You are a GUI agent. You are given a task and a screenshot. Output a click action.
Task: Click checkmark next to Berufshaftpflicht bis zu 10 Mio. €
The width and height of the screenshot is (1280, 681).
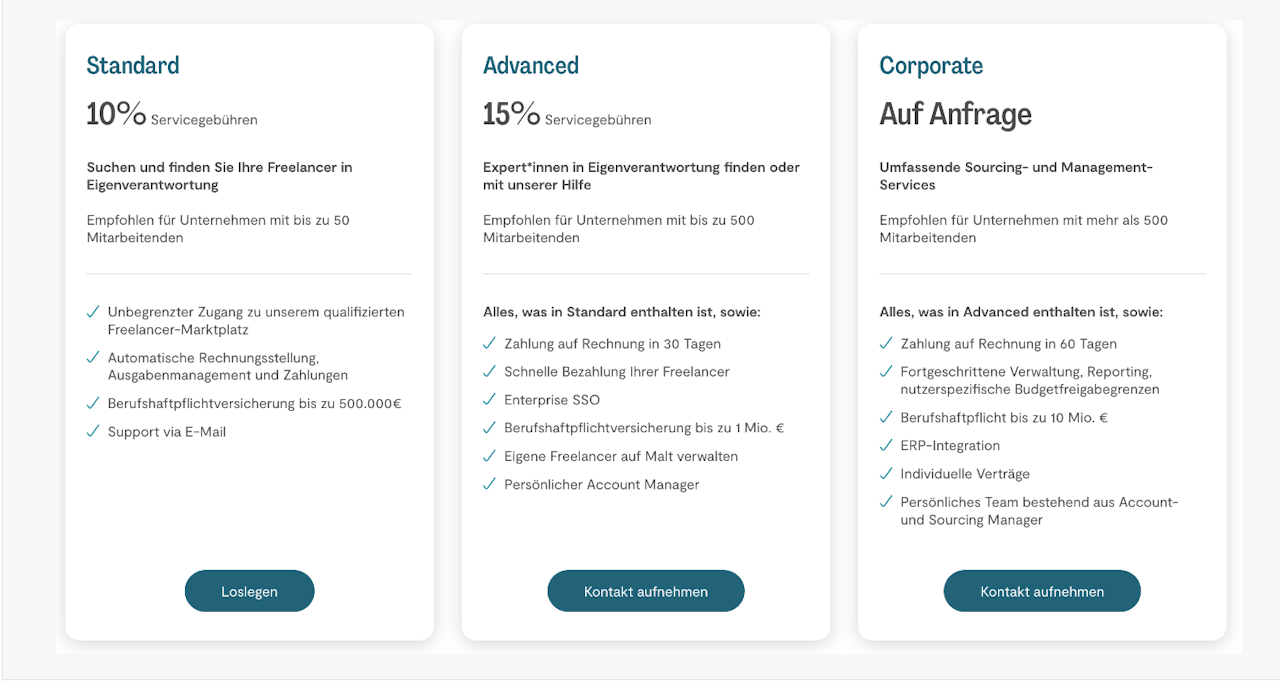pyautogui.click(x=886, y=417)
